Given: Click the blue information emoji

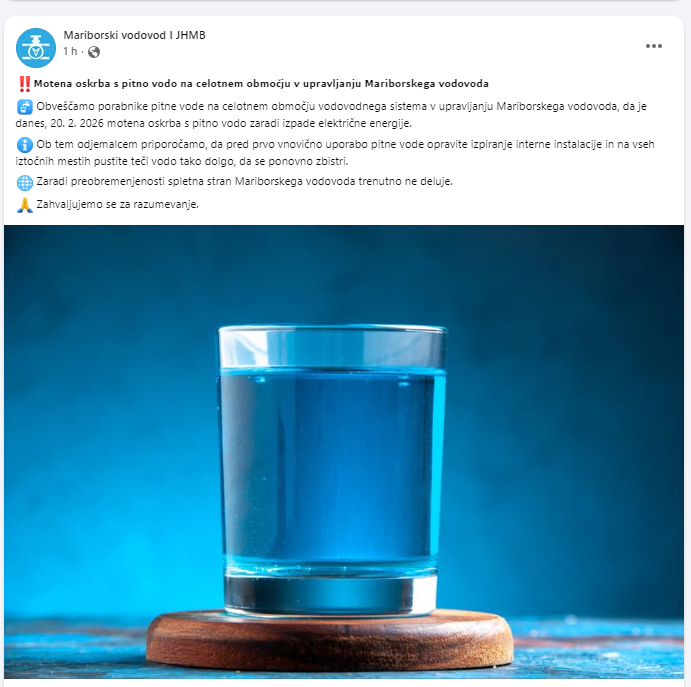Looking at the screenshot, I should click(x=25, y=145).
